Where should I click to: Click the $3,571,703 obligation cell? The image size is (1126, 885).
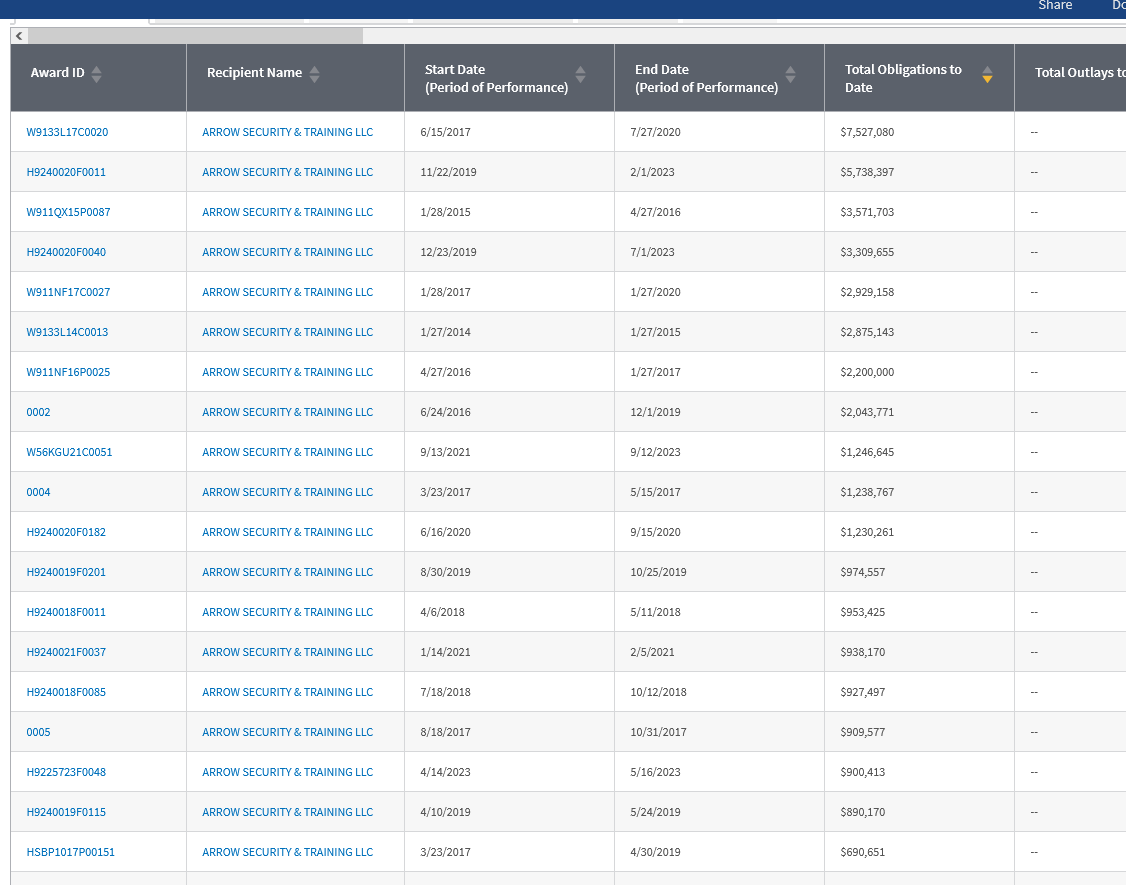pos(867,213)
